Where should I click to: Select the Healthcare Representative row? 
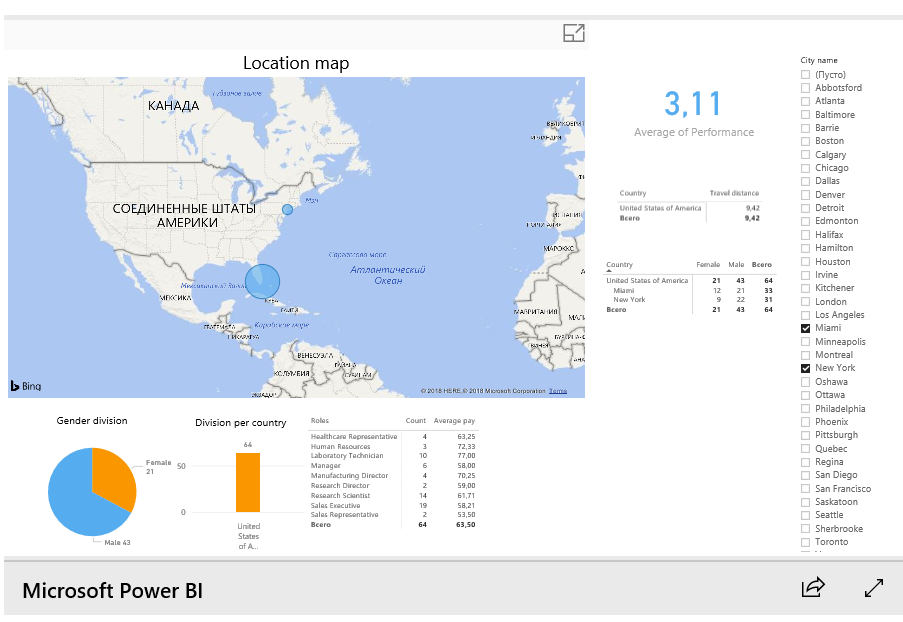tap(393, 437)
